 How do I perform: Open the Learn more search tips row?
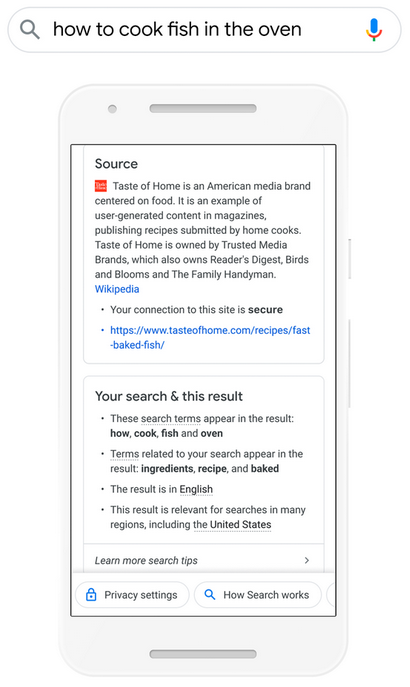204,560
